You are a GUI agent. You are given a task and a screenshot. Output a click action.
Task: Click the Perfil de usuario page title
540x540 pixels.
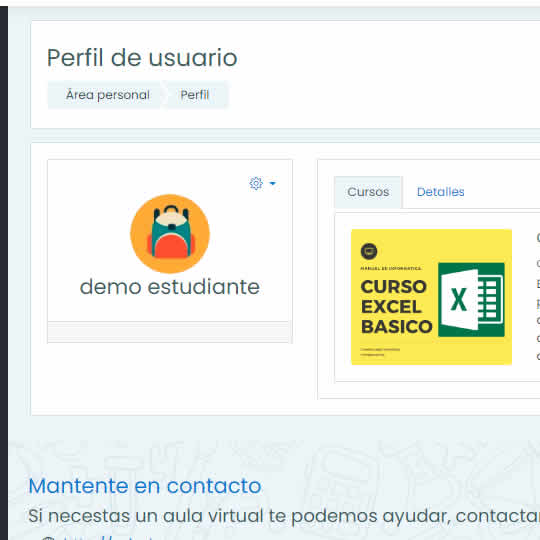coord(142,58)
